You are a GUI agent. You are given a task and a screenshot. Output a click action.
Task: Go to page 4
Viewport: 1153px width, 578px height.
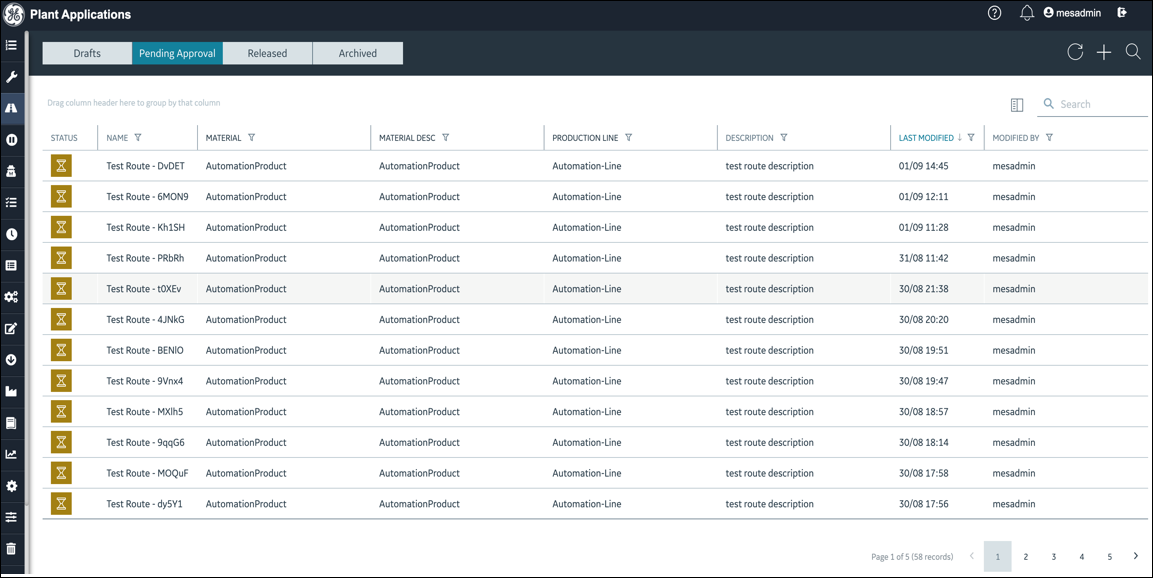pos(1082,557)
